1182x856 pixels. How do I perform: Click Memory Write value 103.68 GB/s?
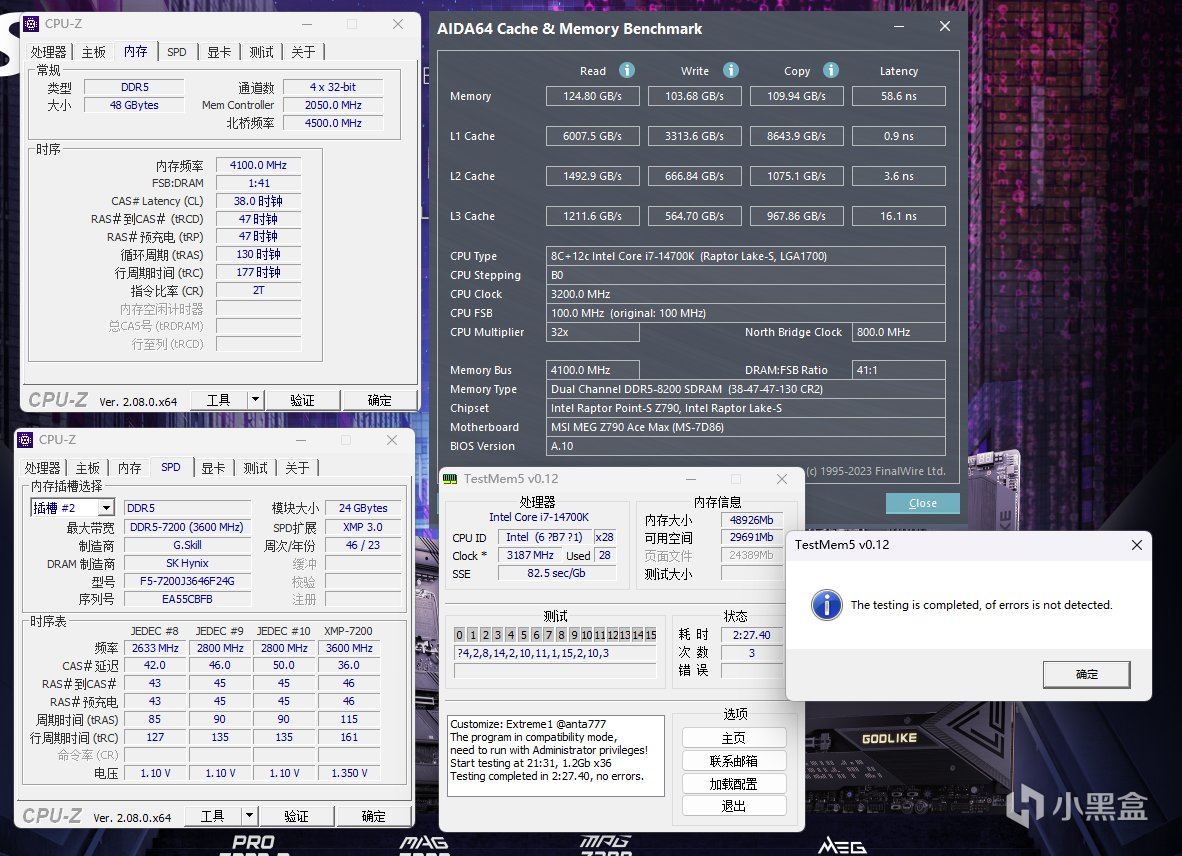(694, 96)
